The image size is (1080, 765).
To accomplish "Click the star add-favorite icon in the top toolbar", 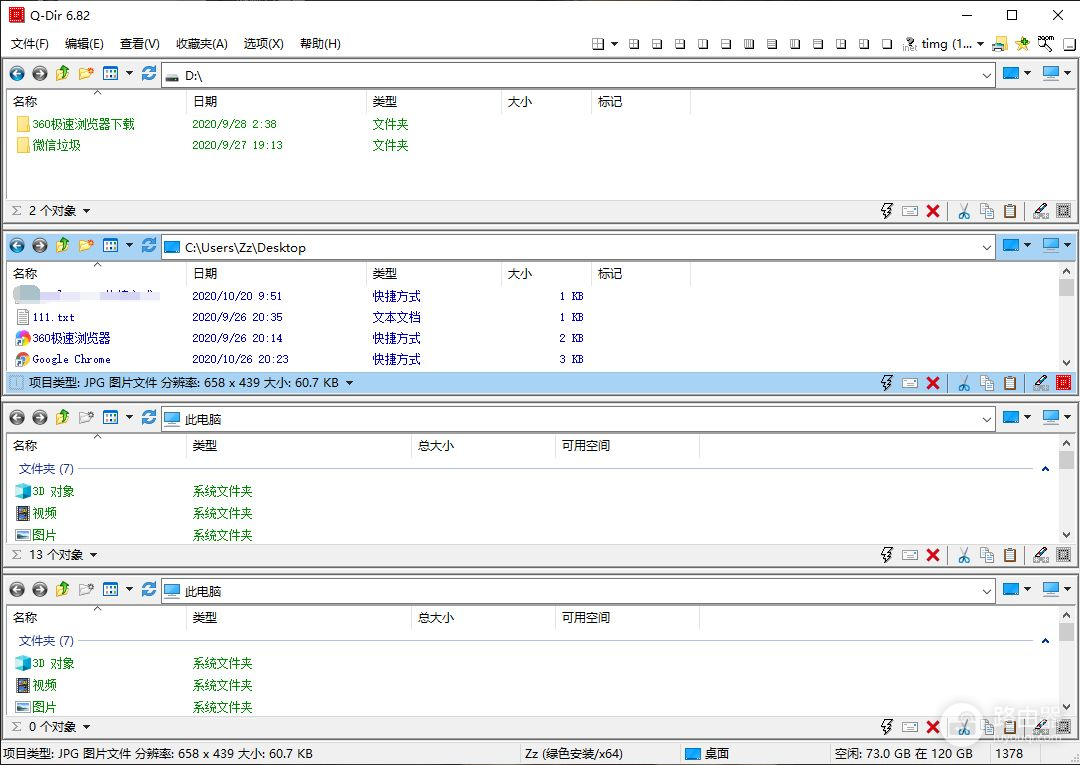I will click(1022, 44).
